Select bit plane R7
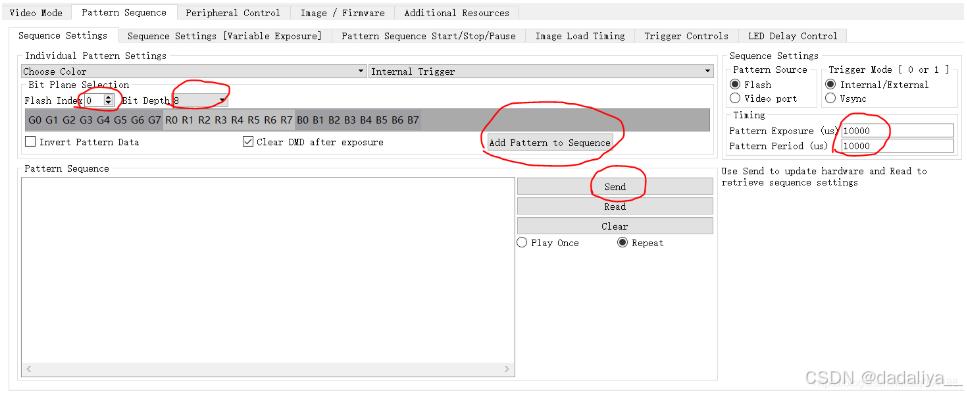The height and width of the screenshot is (395, 967). pos(287,120)
